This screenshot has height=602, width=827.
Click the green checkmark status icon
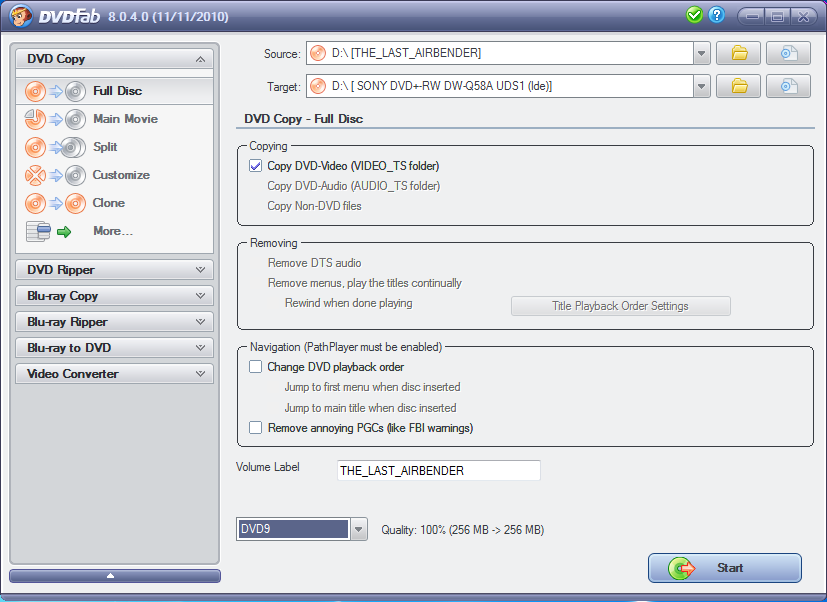pyautogui.click(x=694, y=15)
